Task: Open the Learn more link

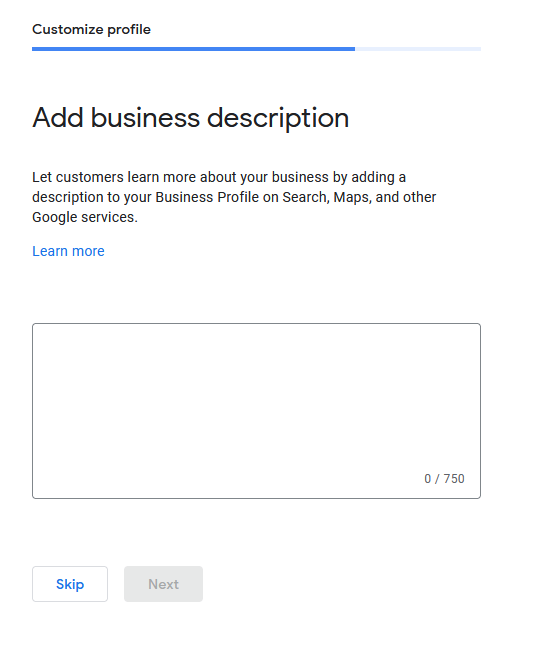Action: coord(68,251)
